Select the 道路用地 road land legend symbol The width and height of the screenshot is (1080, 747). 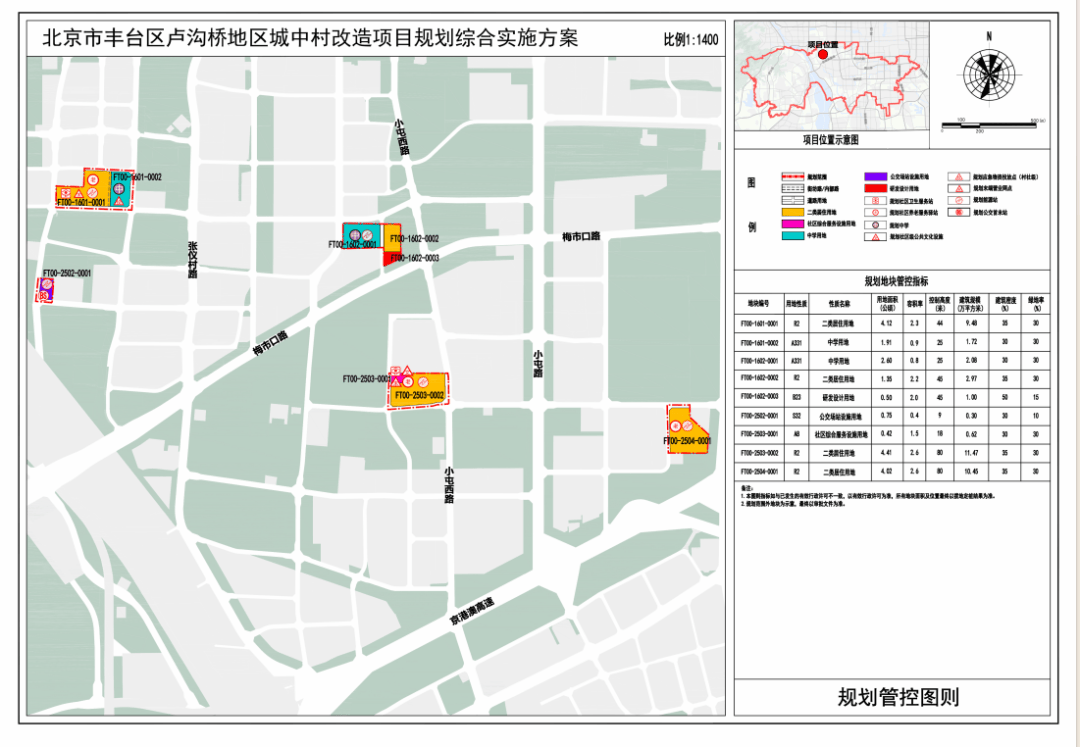(x=793, y=200)
